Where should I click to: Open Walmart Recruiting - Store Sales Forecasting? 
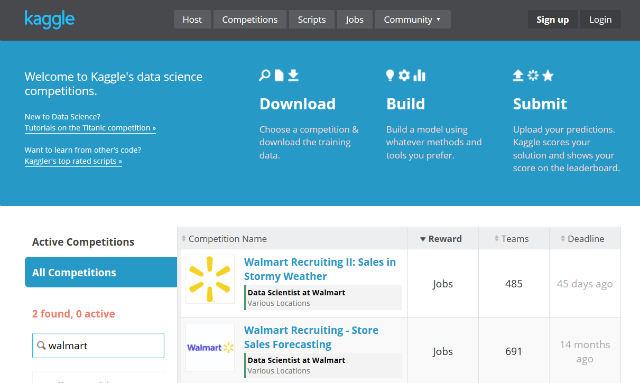pos(311,337)
